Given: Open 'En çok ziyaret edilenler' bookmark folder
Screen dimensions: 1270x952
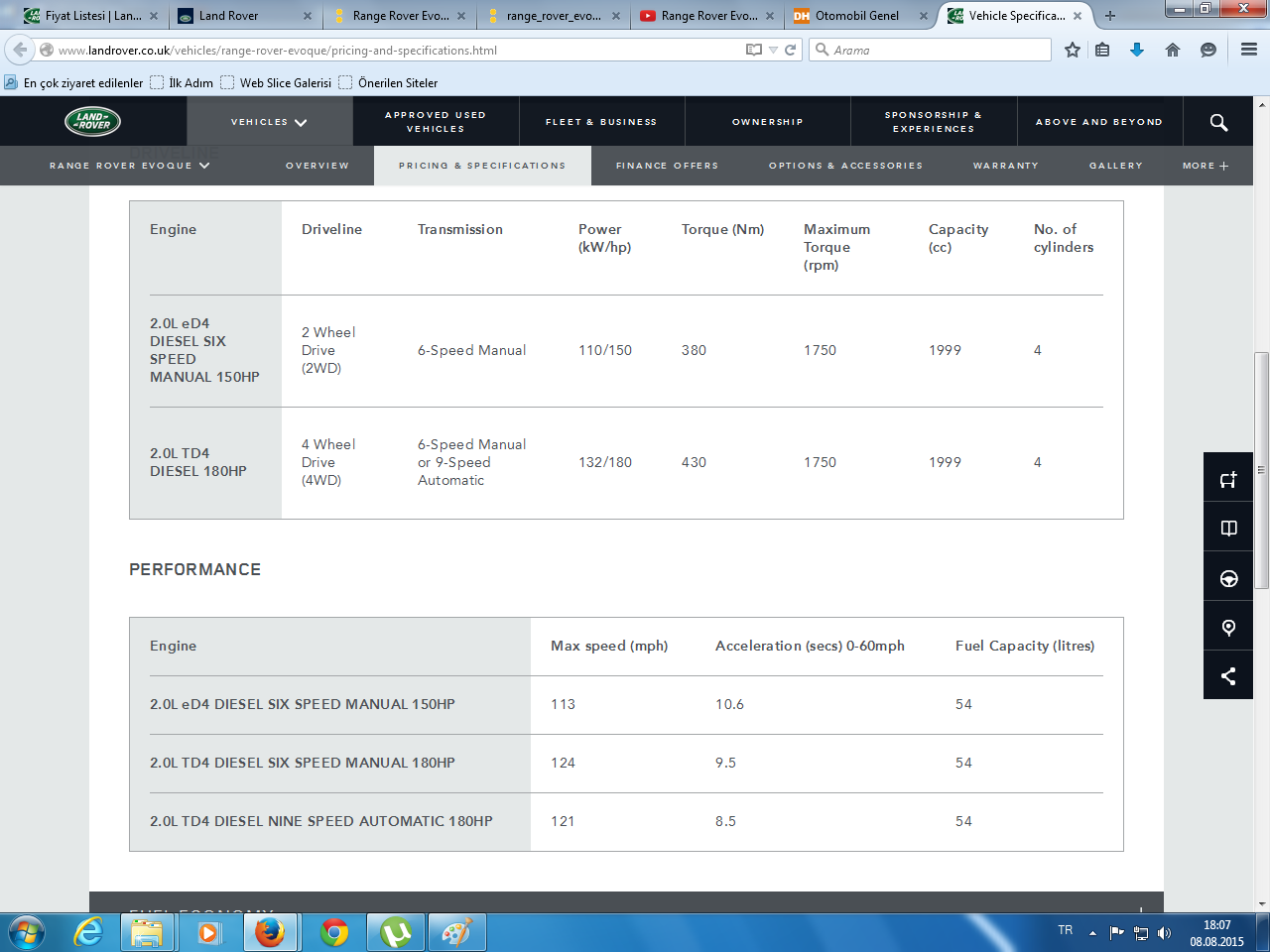Looking at the screenshot, I should click(x=74, y=83).
